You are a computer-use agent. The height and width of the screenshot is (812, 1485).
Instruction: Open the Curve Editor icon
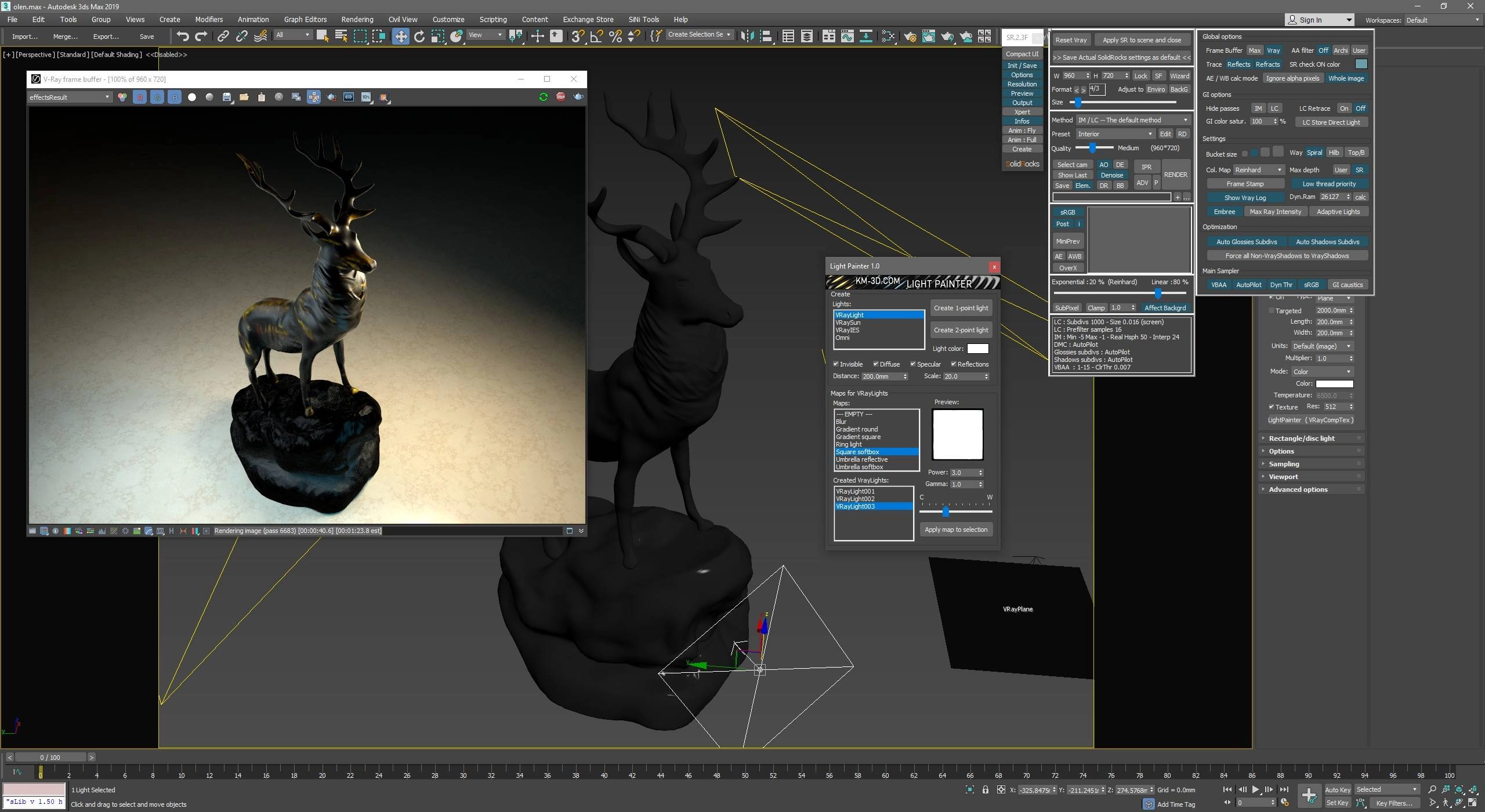click(x=847, y=36)
